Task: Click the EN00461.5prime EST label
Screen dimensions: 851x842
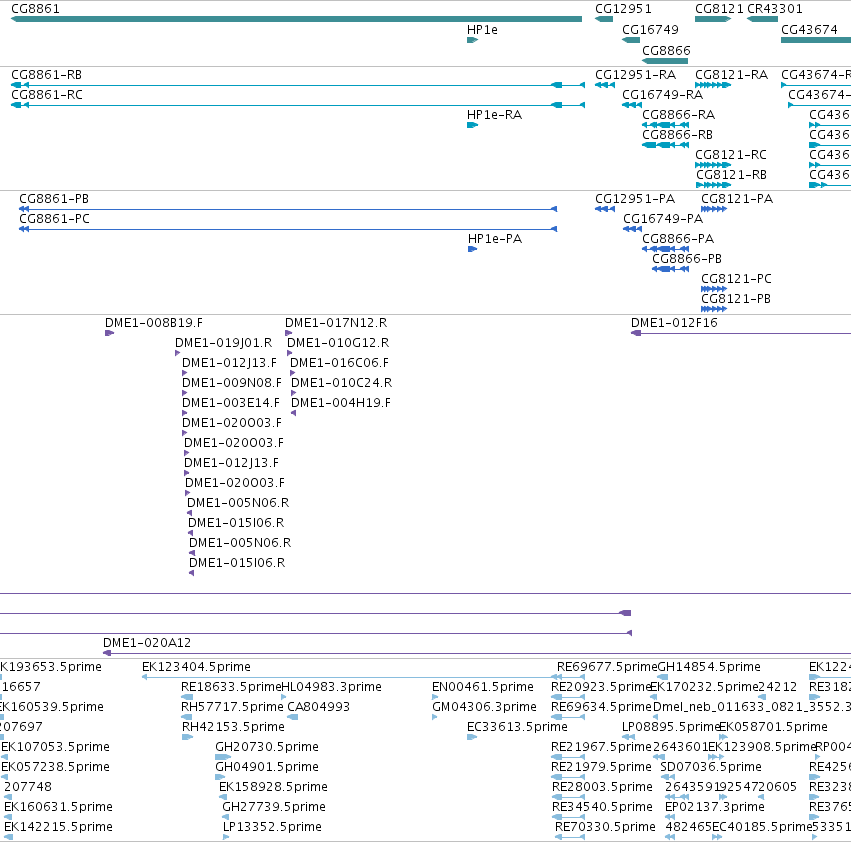Action: tap(483, 687)
